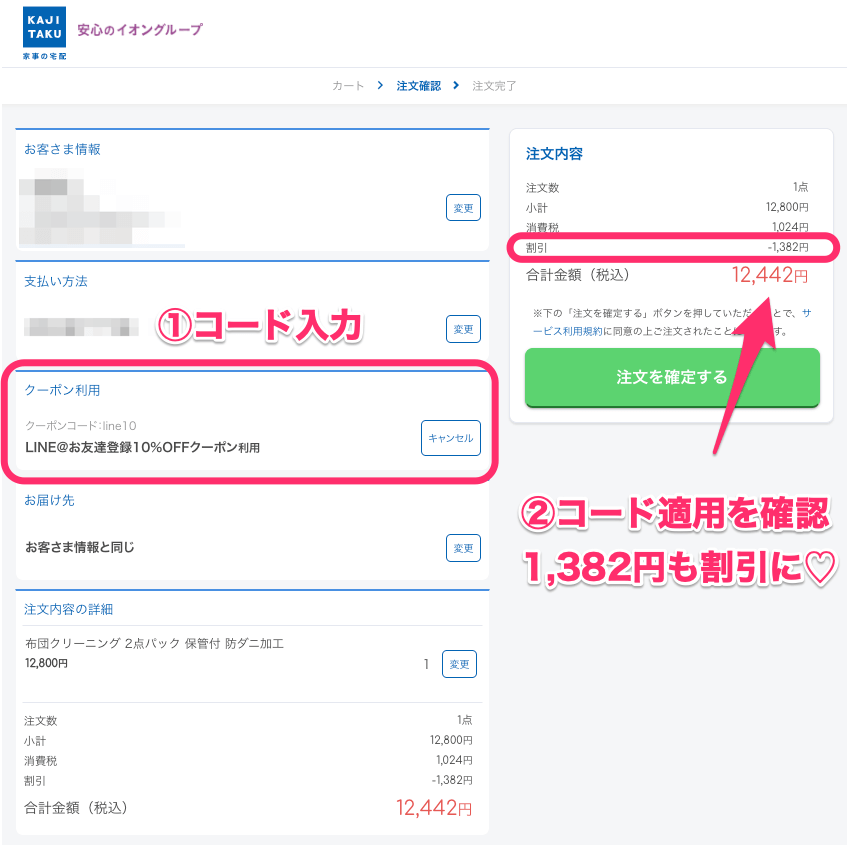Screen dimensions: 854x845
Task: Click the 注文内容の詳細 section heading
Action: click(69, 609)
